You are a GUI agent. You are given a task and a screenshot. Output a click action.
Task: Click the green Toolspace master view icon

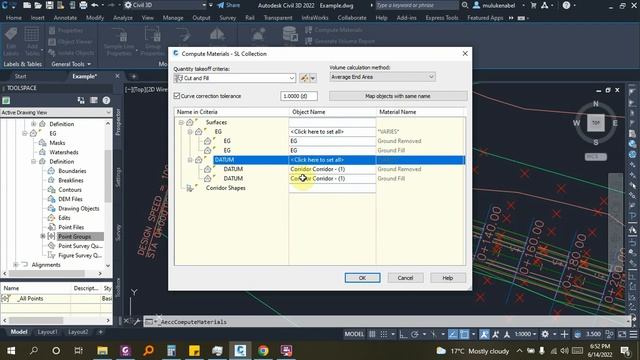(x=6, y=100)
